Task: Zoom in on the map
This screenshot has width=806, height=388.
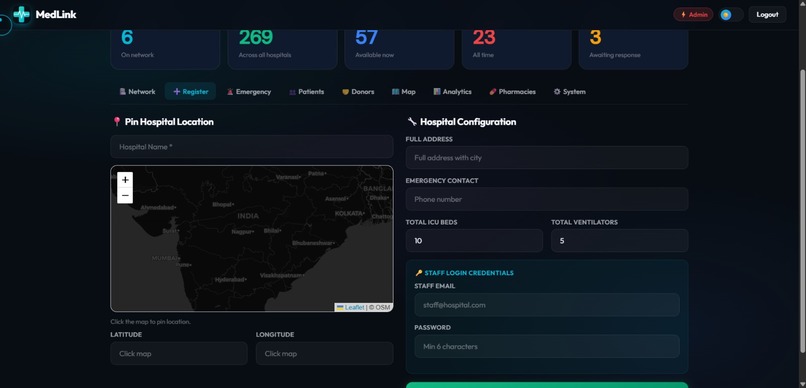Action: (125, 180)
